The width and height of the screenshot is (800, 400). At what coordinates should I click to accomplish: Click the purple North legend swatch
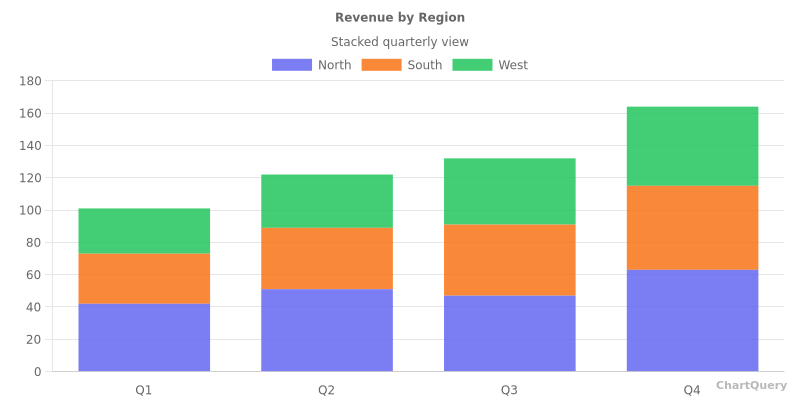(291, 65)
